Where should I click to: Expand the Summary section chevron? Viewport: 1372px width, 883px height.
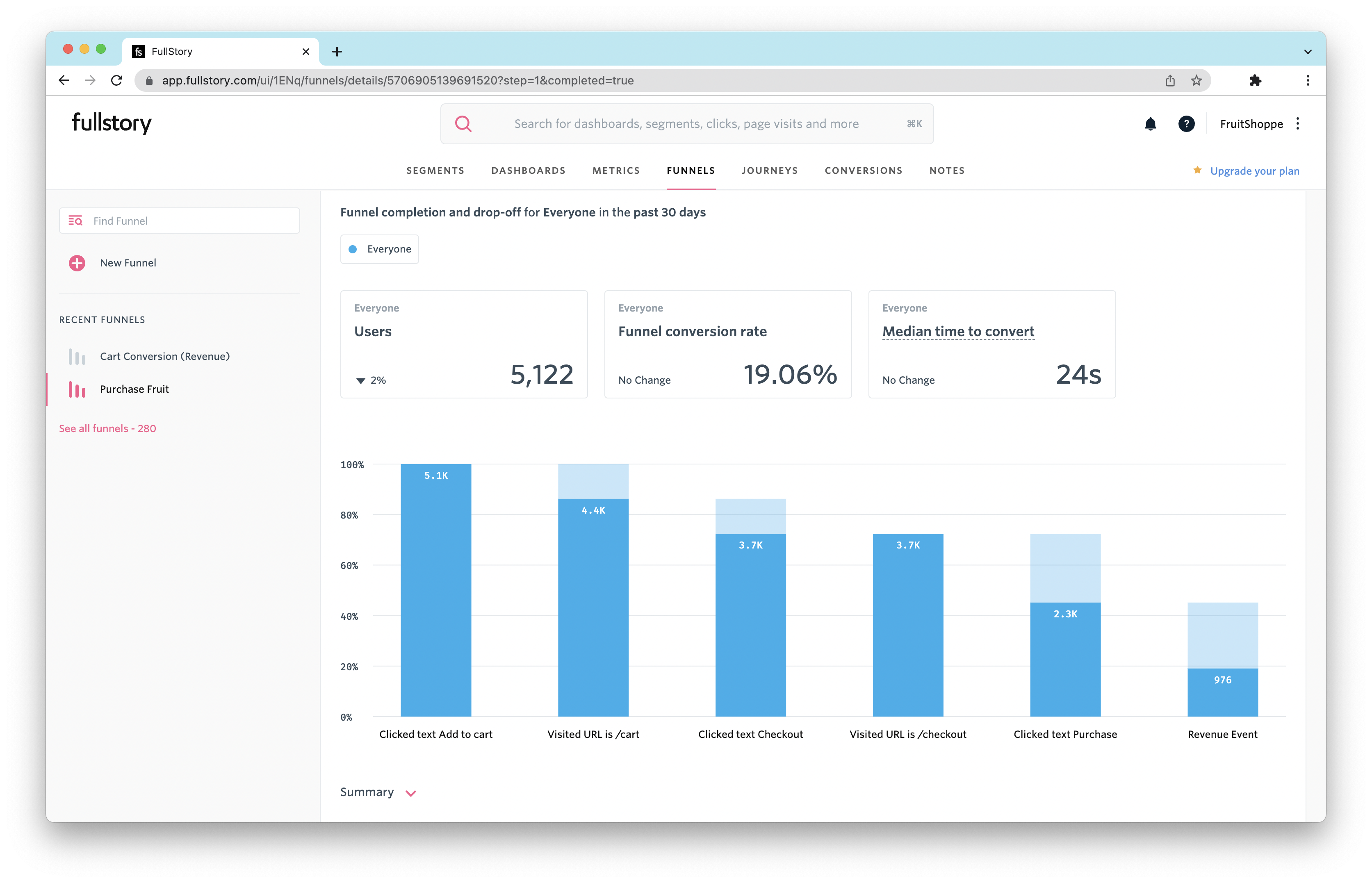click(x=411, y=794)
